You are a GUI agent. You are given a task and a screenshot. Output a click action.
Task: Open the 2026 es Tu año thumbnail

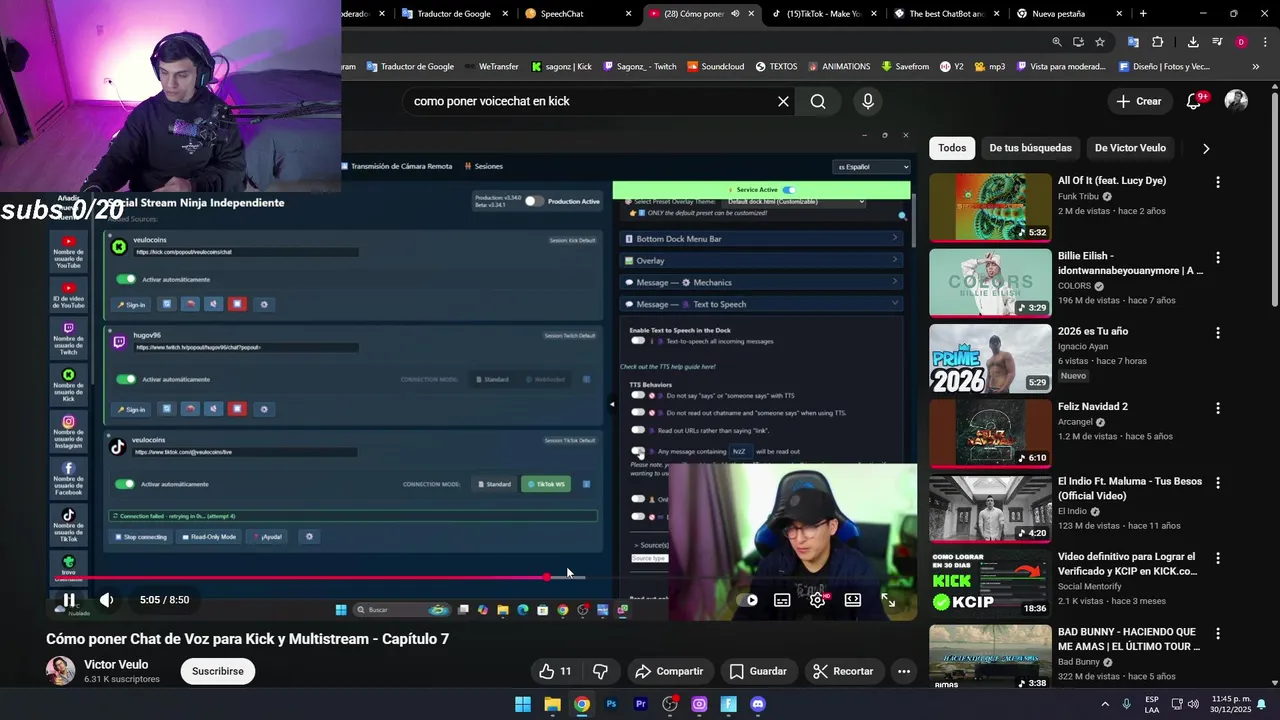pyautogui.click(x=990, y=358)
